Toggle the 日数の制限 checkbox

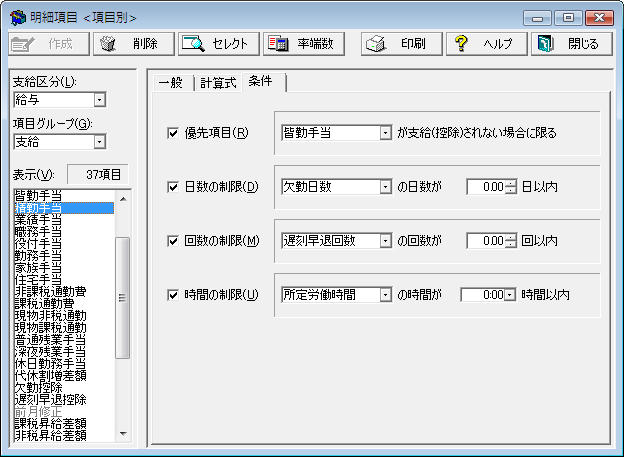coord(173,187)
